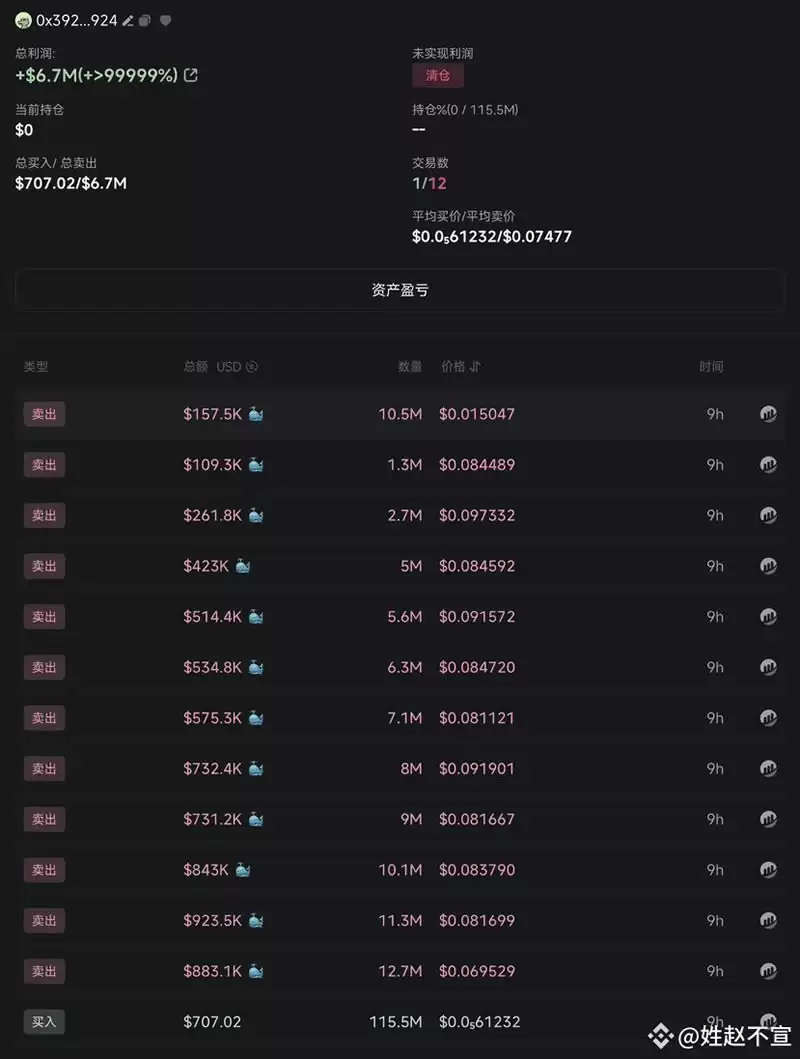The image size is (800, 1059).
Task: Click the chart icon on the $923.5K row
Action: pos(768,920)
